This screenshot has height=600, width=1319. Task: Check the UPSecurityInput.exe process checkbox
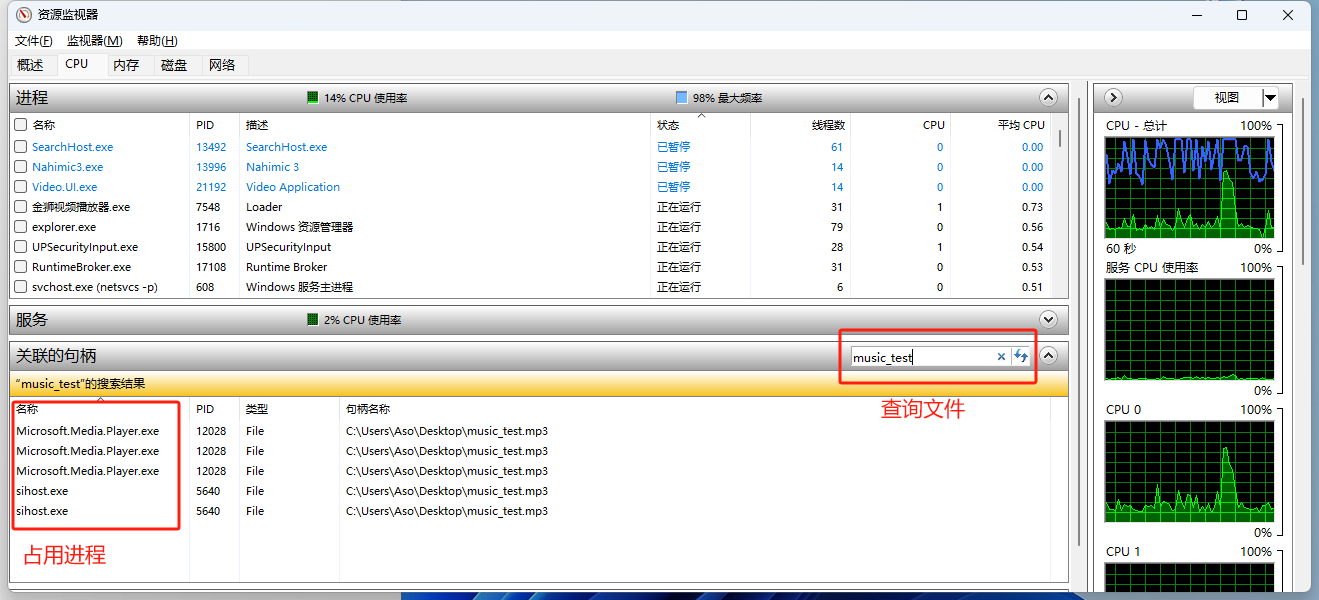(20, 247)
